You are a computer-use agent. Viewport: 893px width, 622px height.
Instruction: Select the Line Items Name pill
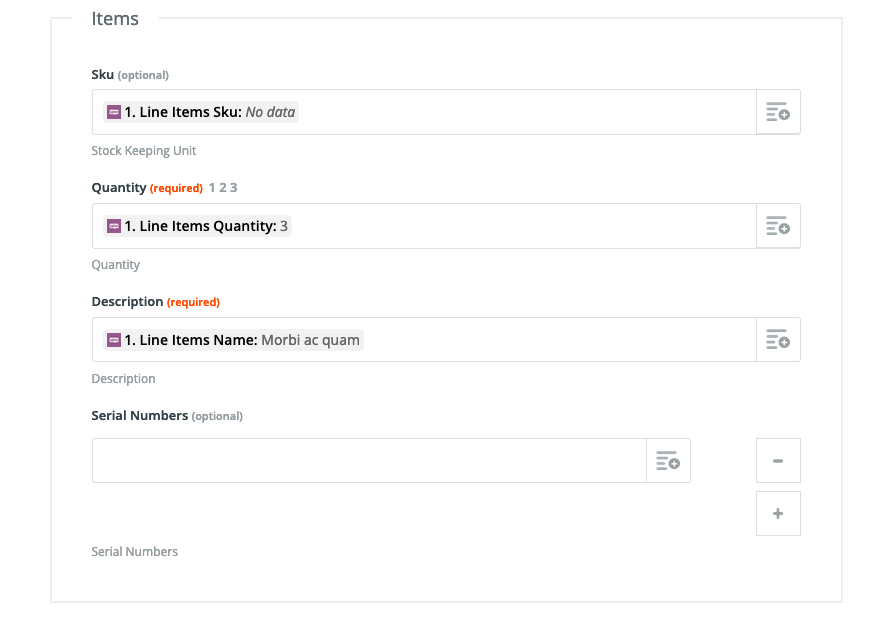(x=234, y=340)
